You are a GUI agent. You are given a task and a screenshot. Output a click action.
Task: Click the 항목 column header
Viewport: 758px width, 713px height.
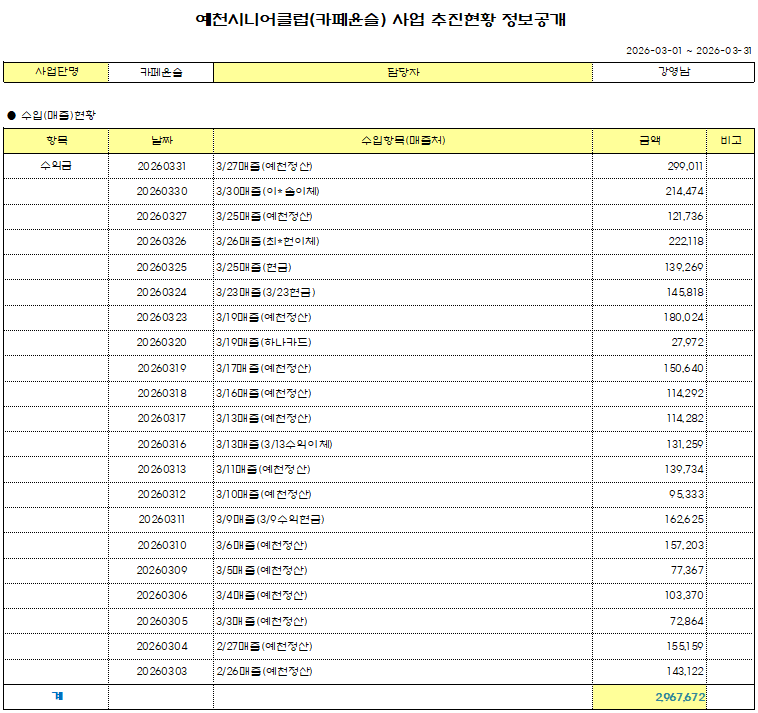pyautogui.click(x=56, y=141)
